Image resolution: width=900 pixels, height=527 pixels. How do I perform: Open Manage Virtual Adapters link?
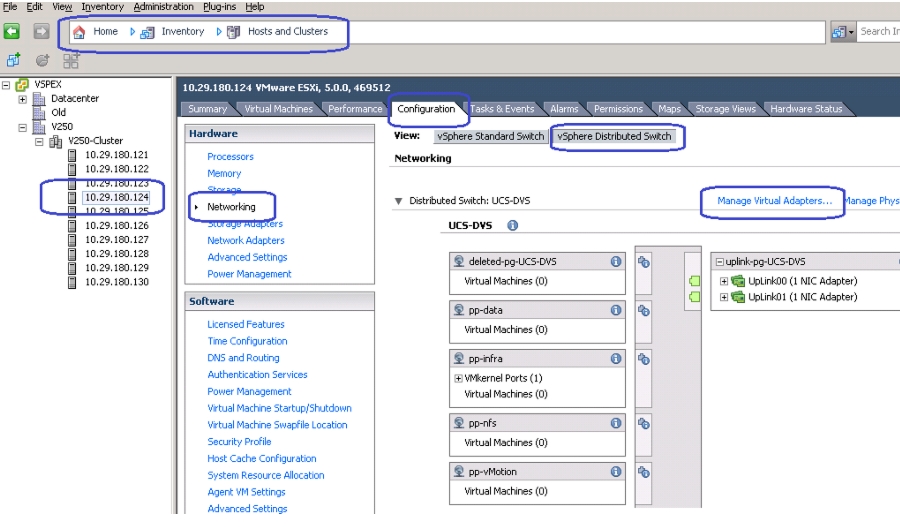click(774, 201)
